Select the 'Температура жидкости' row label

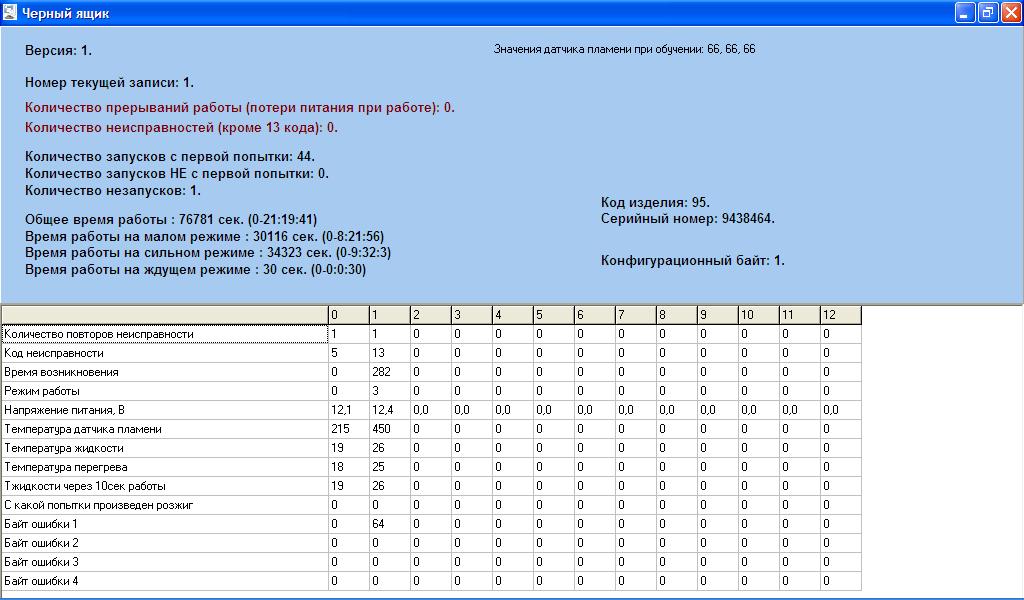[165, 448]
